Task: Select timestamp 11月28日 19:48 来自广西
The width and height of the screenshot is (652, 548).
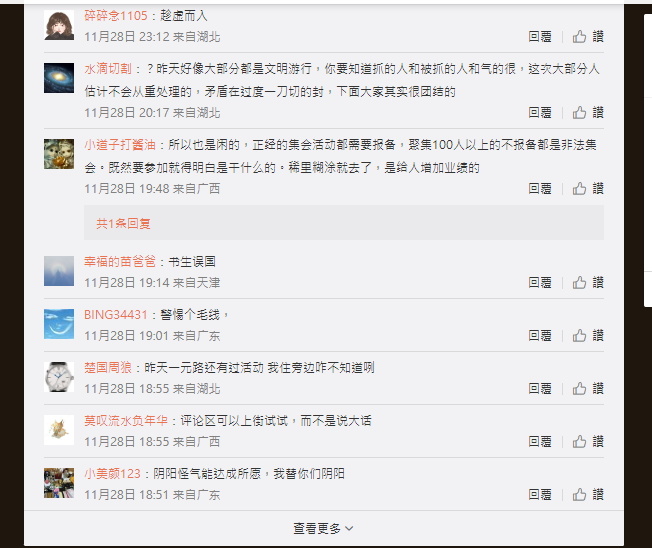Action: 152,189
